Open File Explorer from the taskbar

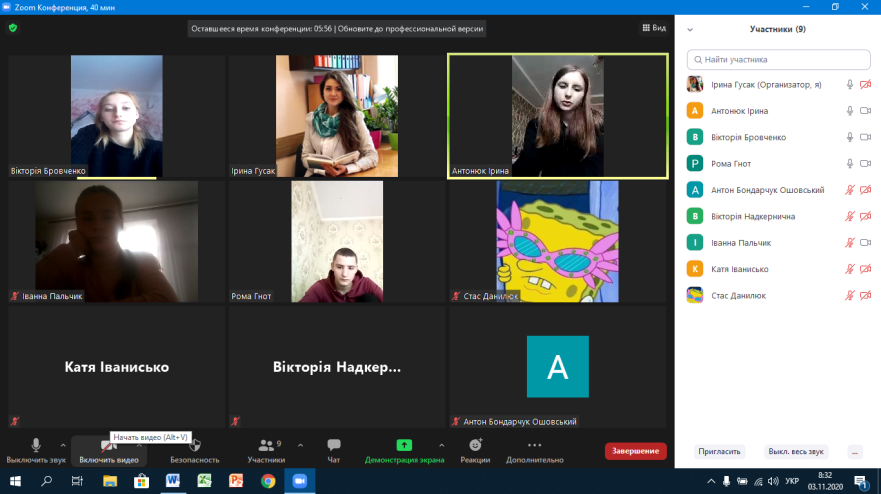pyautogui.click(x=110, y=481)
